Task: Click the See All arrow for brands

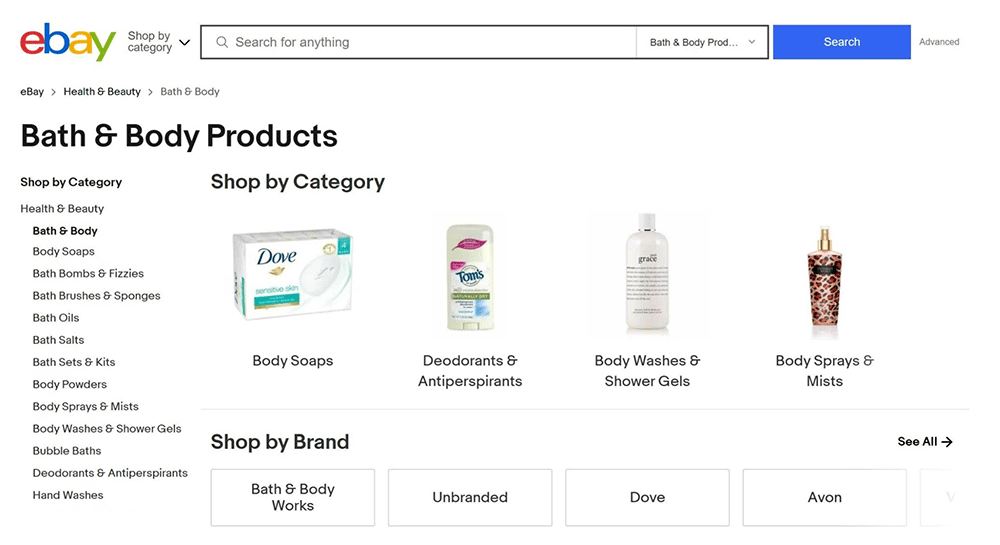Action: (x=946, y=442)
